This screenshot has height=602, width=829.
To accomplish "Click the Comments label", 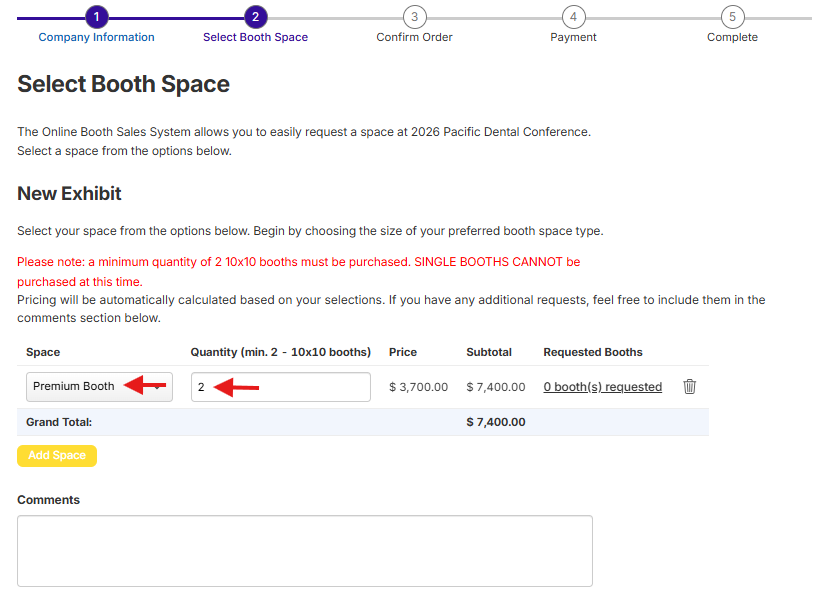I will [49, 500].
